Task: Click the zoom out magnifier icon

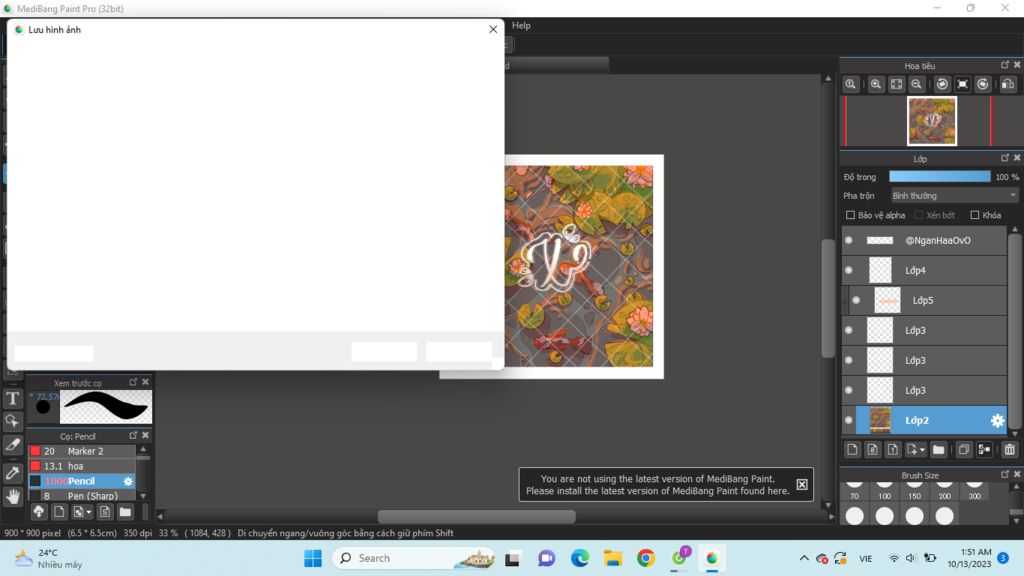Action: point(917,84)
